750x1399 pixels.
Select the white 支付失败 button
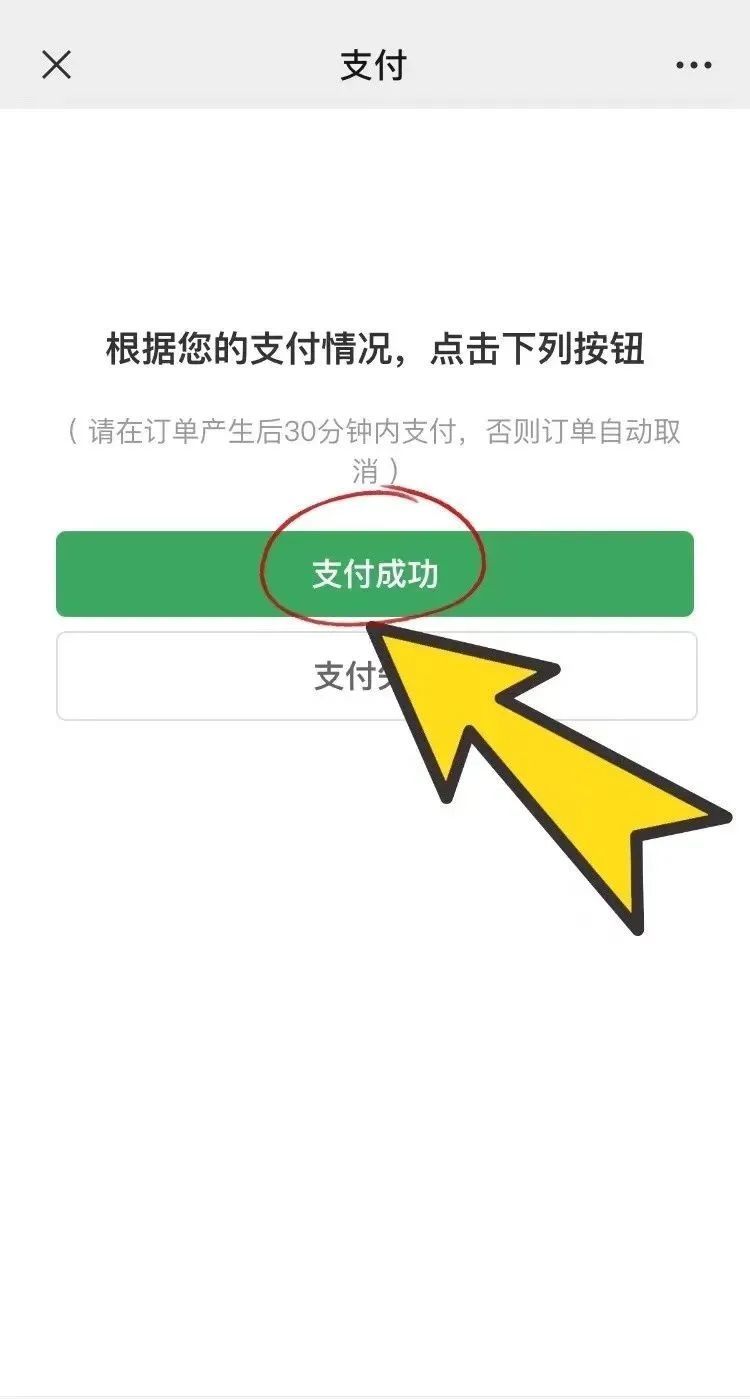[x=376, y=676]
